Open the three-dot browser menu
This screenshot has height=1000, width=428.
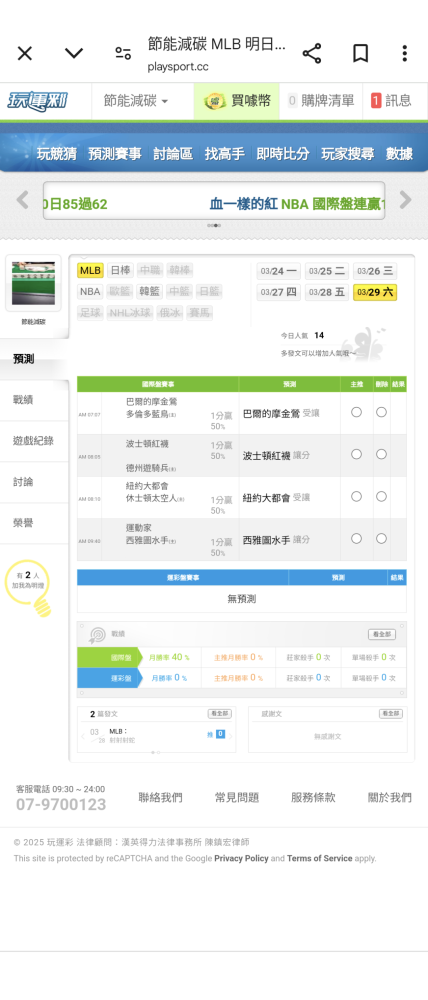(404, 54)
